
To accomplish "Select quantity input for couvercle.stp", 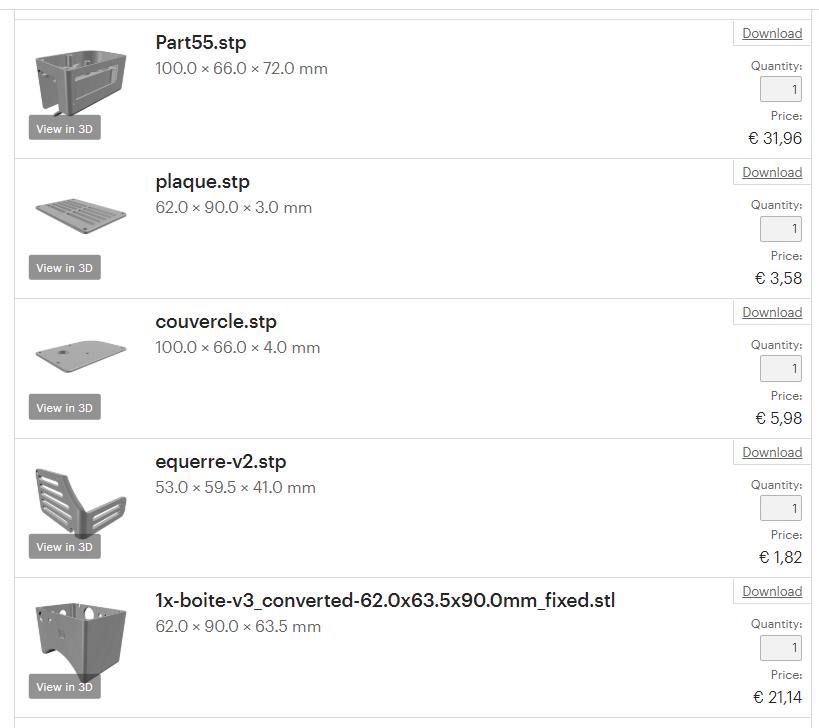I will coord(781,369).
